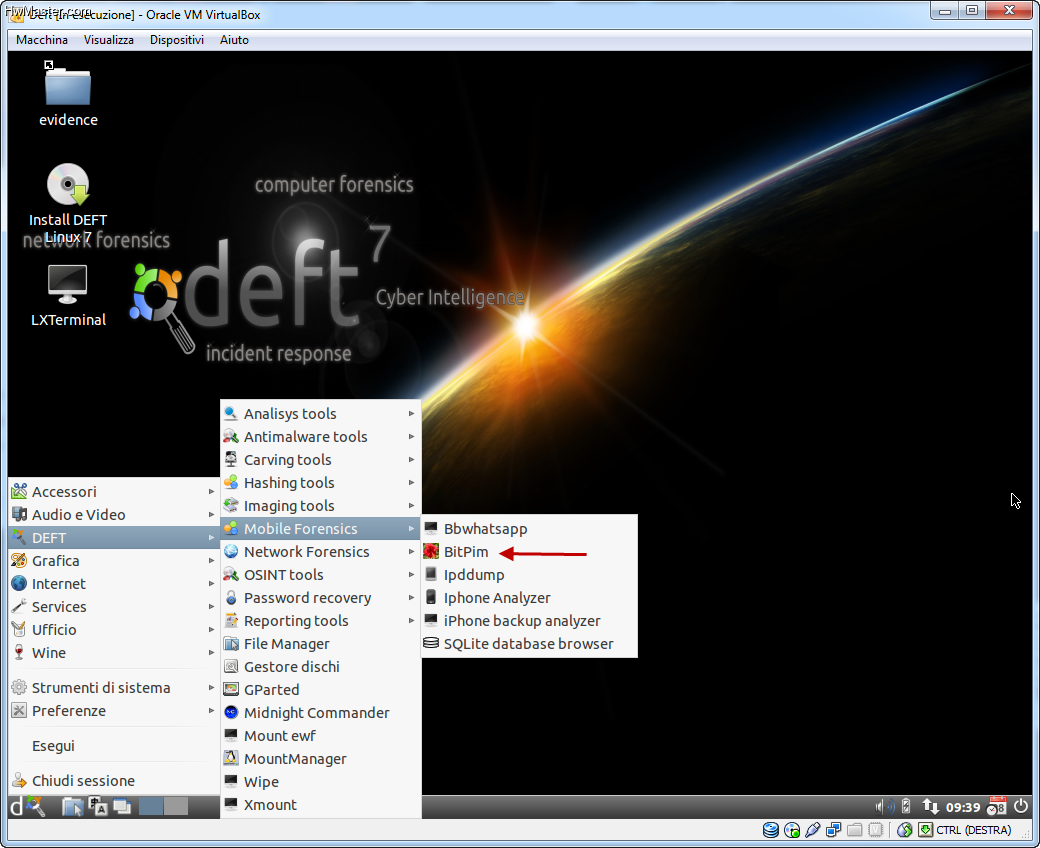
Task: Click the VirtualBox optical disc status icon
Action: pyautogui.click(x=792, y=830)
